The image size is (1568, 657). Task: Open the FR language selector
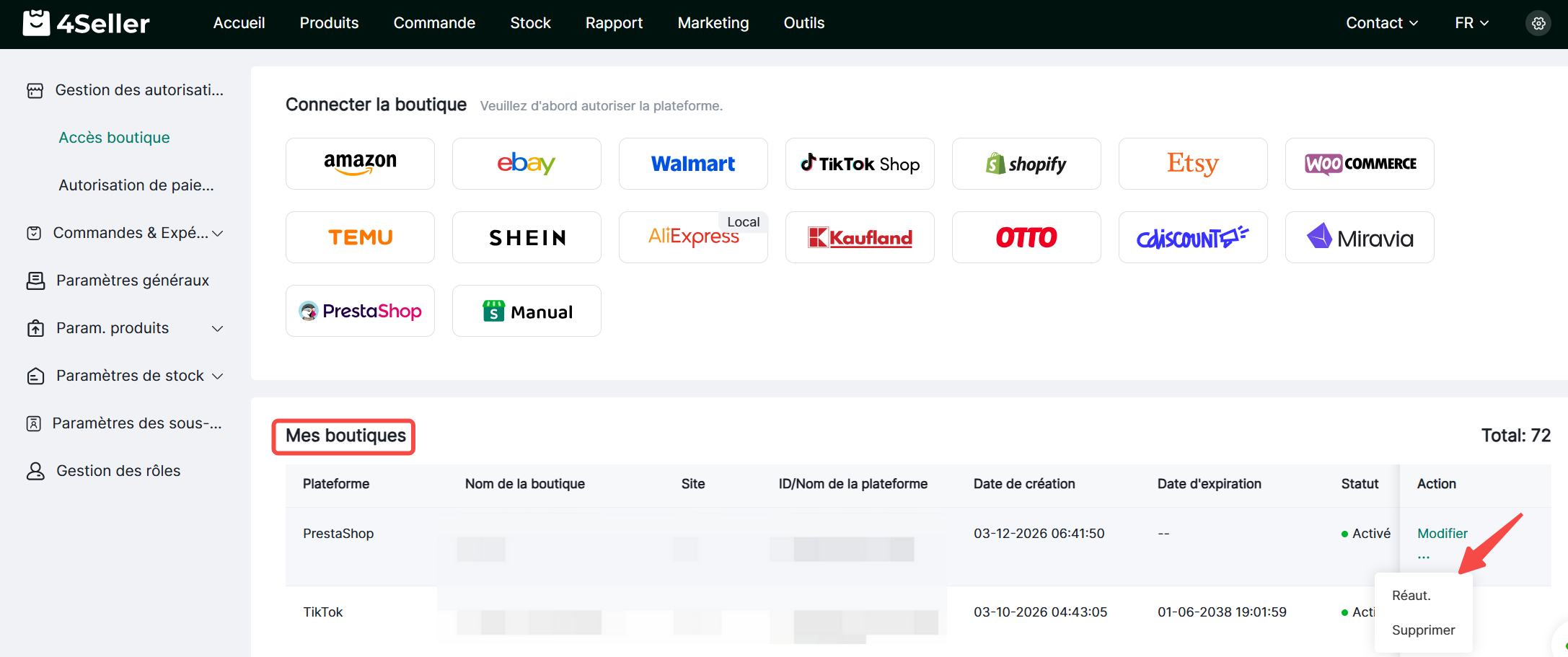tap(1471, 23)
